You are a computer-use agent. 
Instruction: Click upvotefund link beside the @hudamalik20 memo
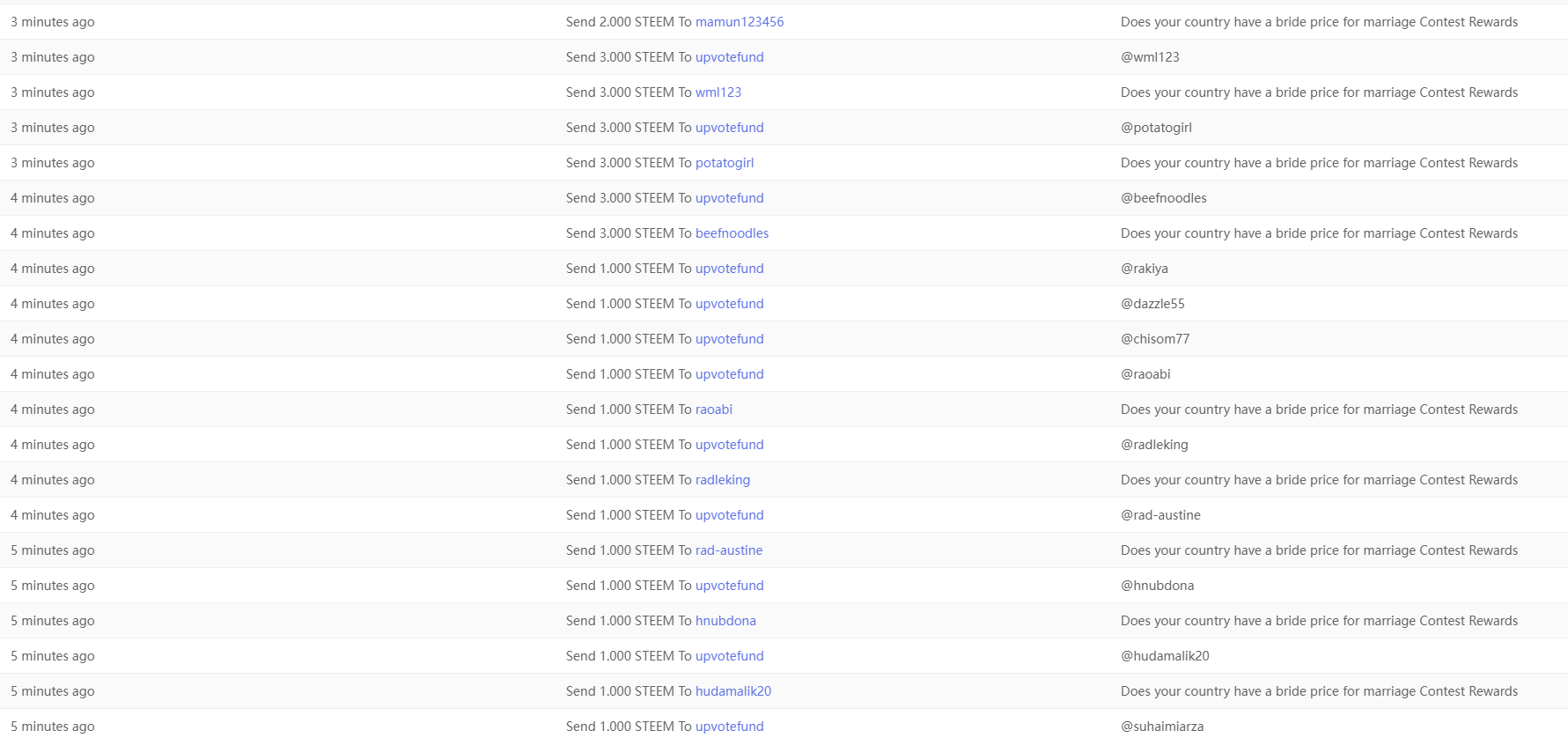pos(730,656)
